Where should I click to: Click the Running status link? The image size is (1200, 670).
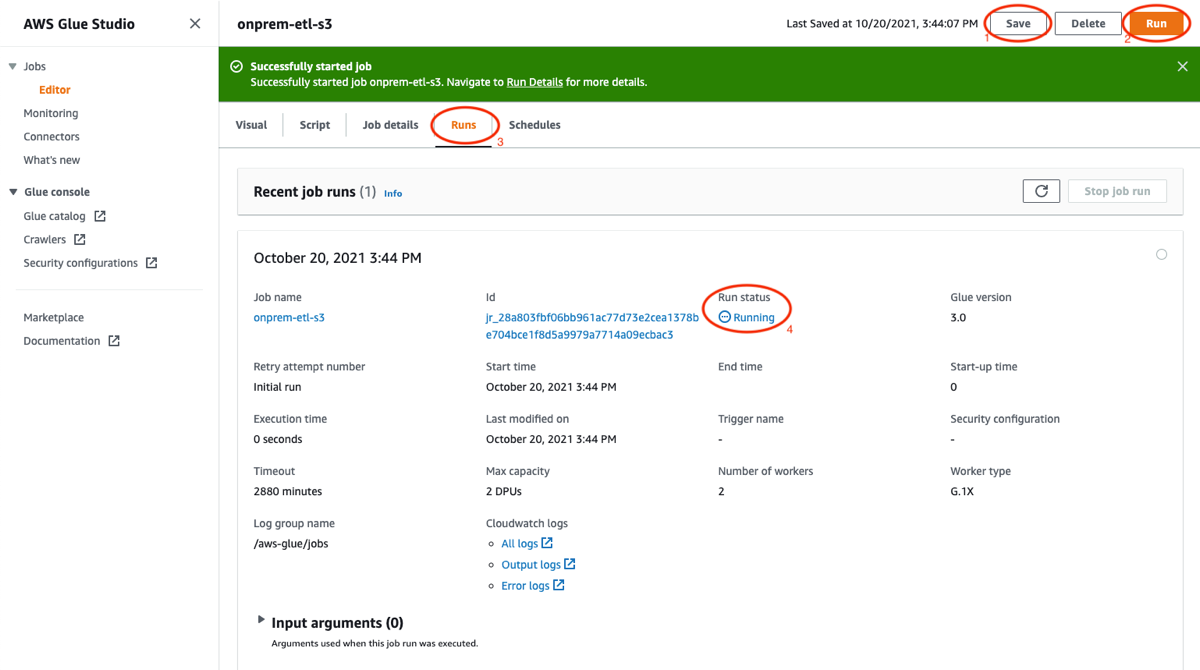pos(754,318)
